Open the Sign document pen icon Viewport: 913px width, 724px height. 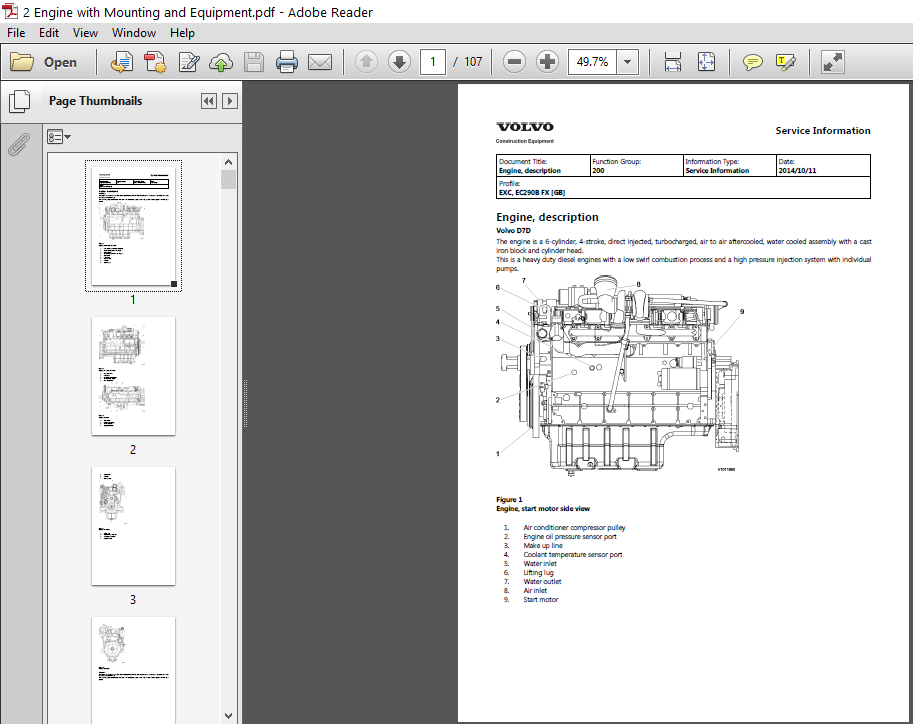pos(189,62)
